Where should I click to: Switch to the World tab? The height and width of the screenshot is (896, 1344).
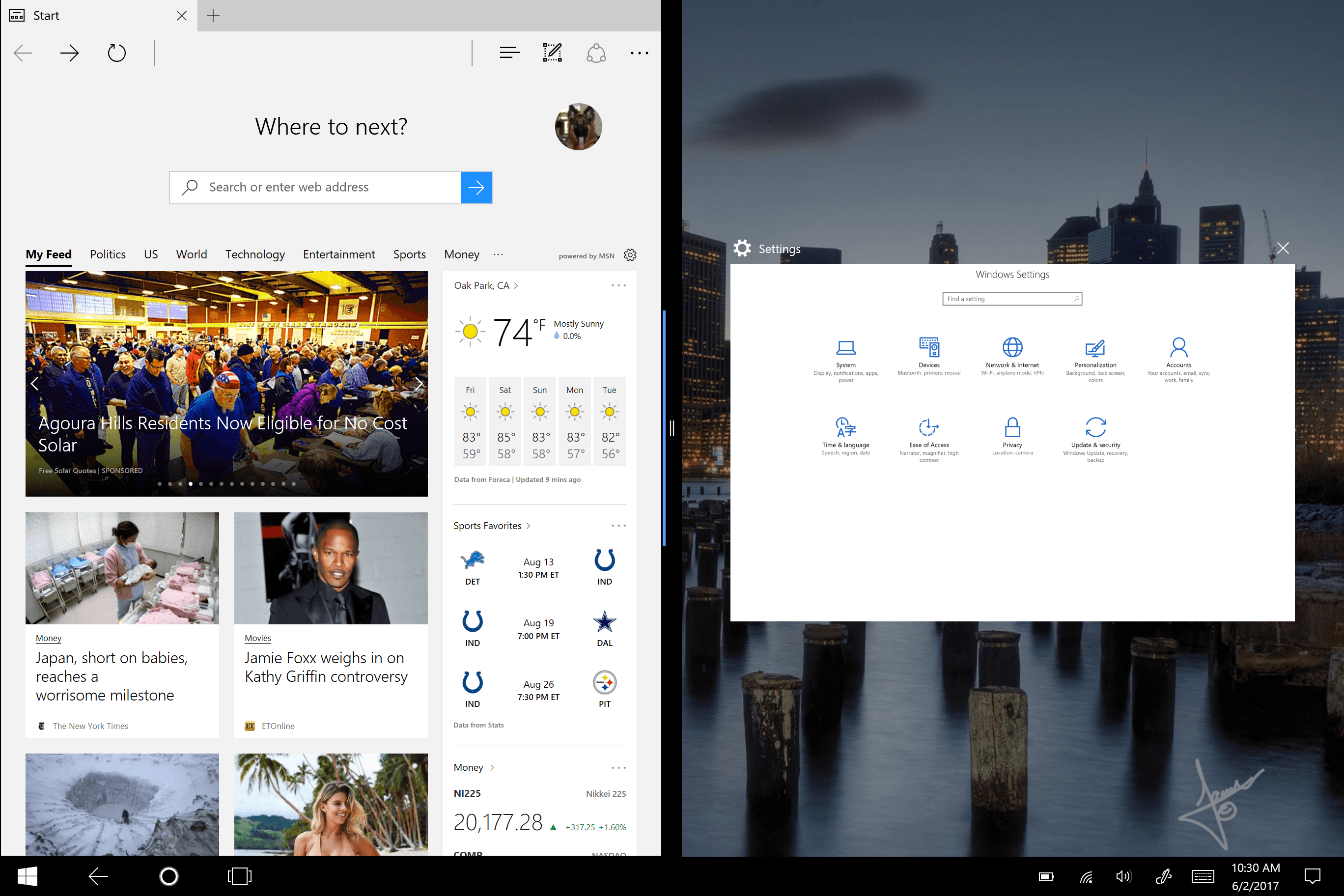tap(192, 254)
